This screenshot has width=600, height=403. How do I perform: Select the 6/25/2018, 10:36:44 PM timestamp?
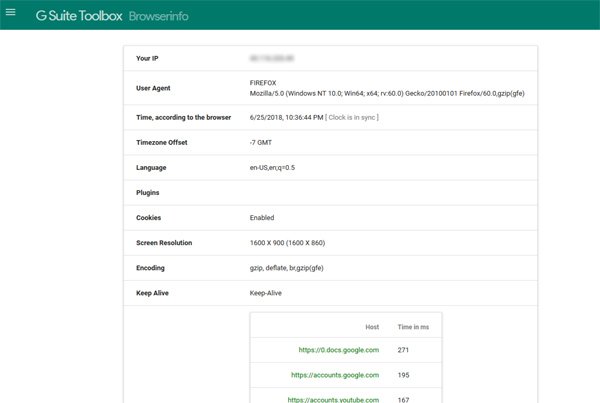pos(287,117)
